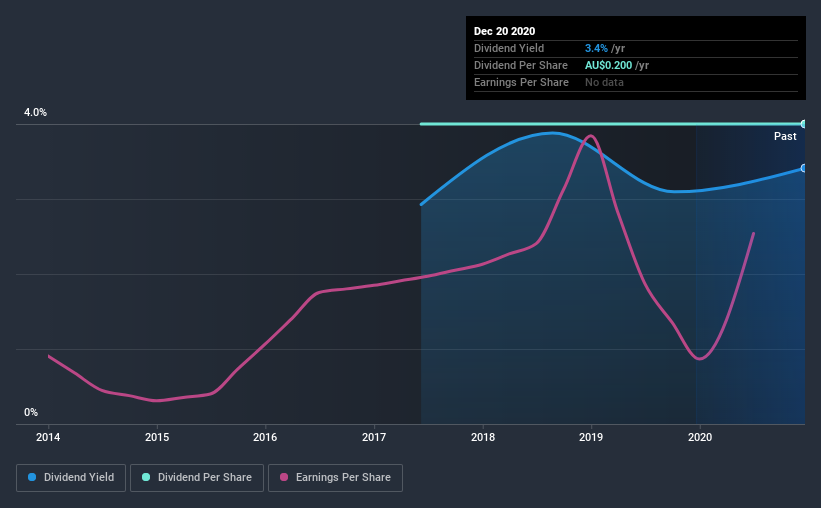Click the Dividend Per Share tooltip row label

pyautogui.click(x=520, y=65)
